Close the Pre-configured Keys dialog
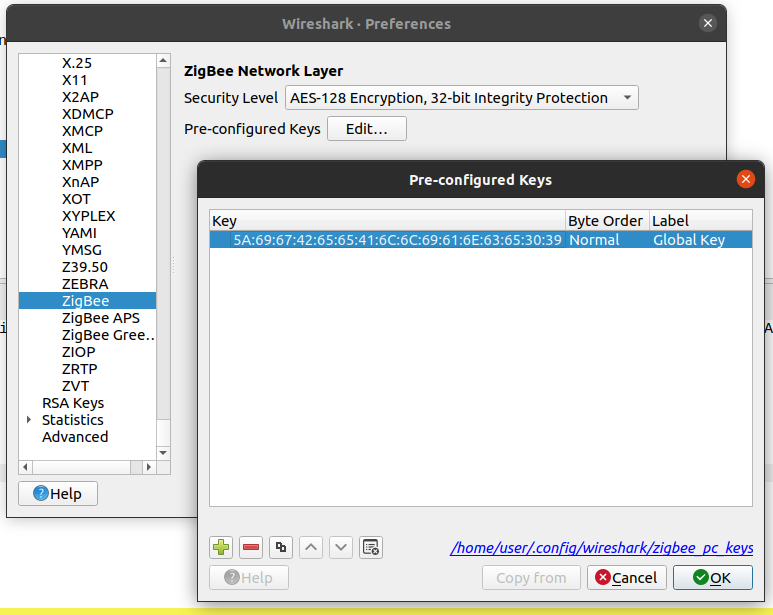 pyautogui.click(x=745, y=179)
